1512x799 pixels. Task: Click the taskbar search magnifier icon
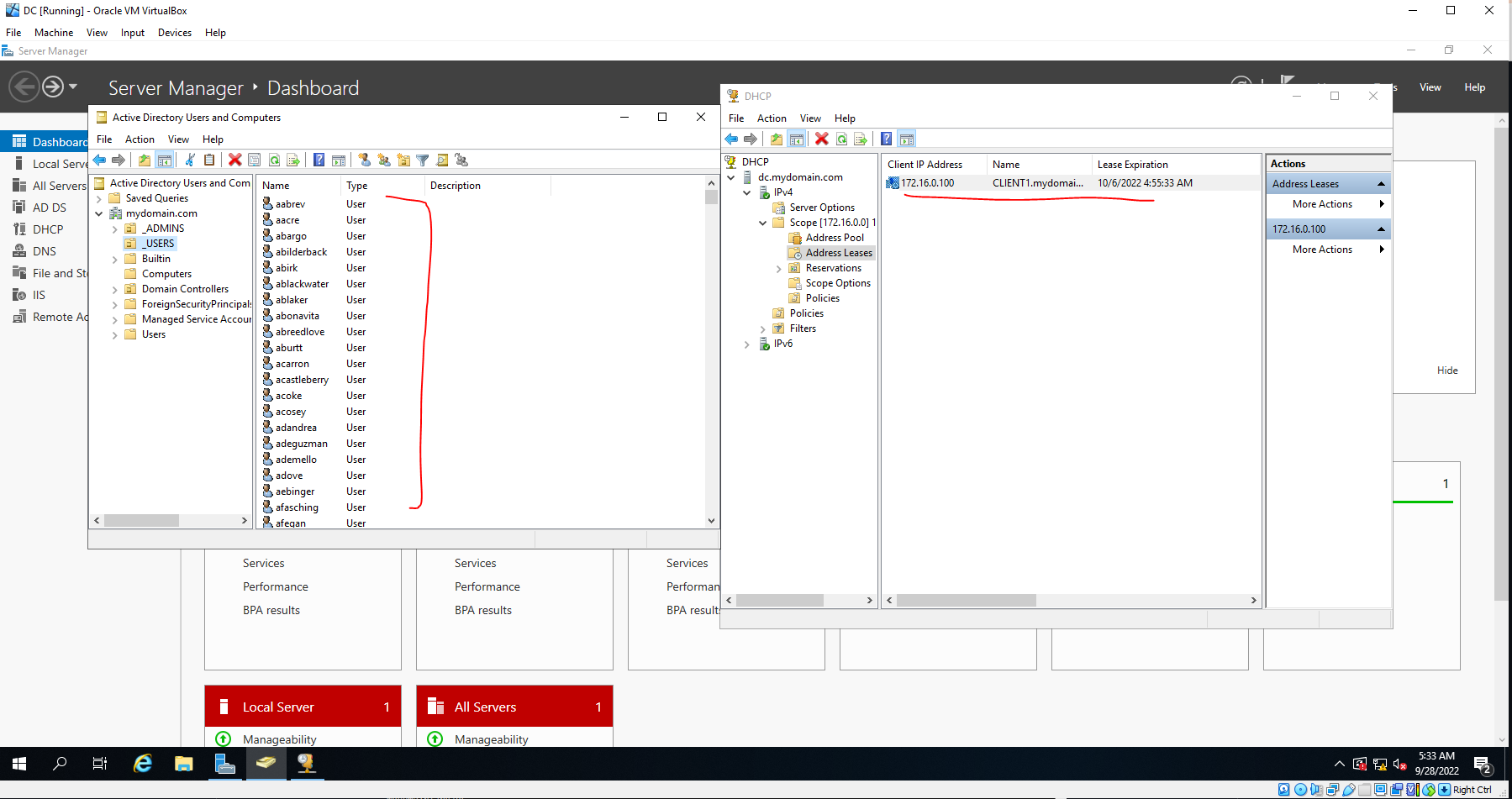60,764
